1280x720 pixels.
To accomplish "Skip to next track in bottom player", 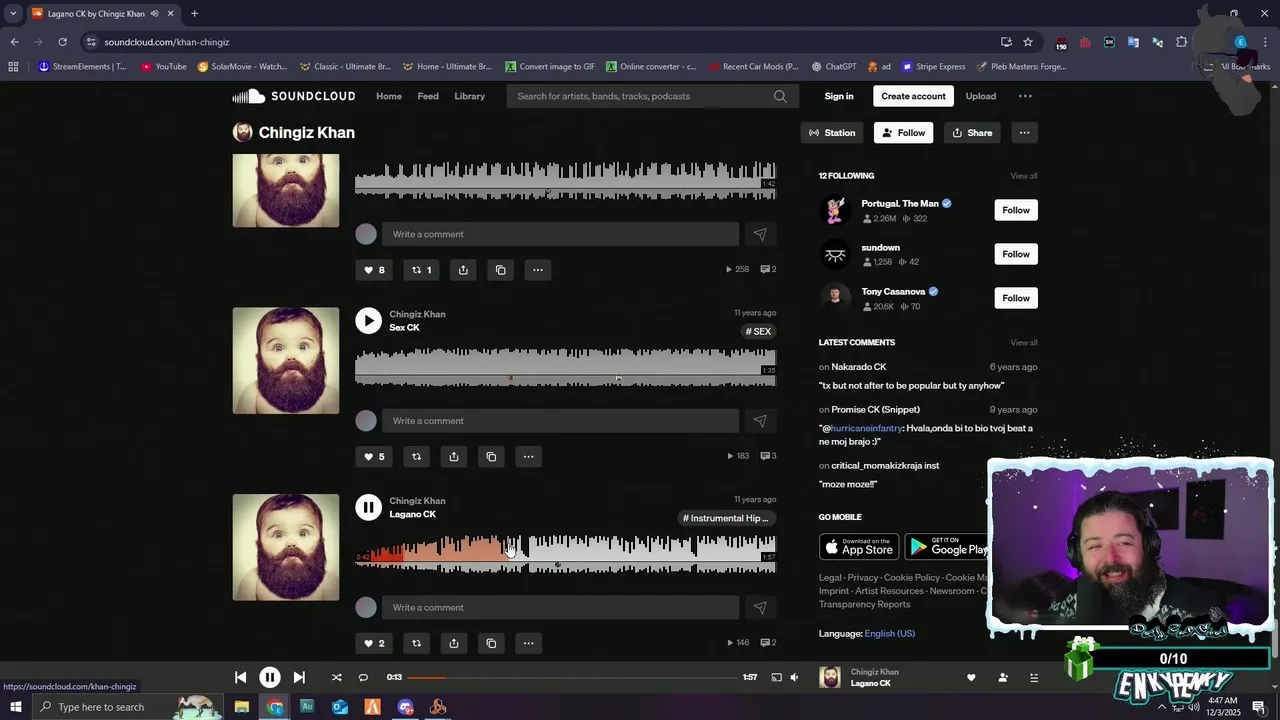I will pos(299,678).
